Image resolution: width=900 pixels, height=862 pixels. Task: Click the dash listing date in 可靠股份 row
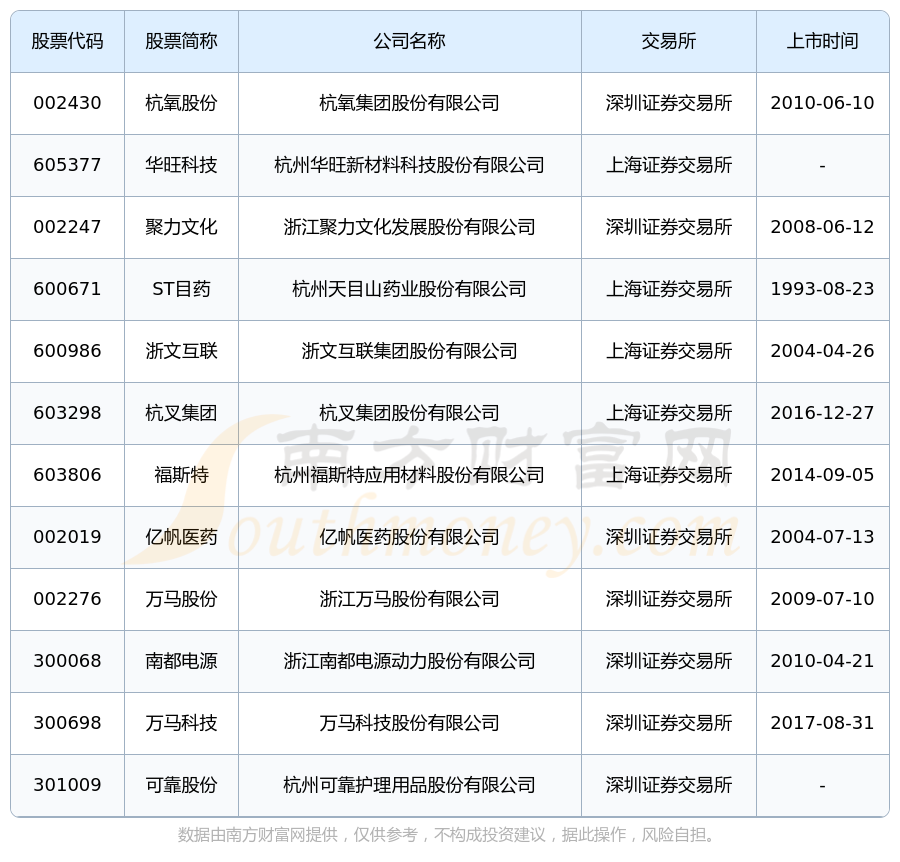(823, 786)
